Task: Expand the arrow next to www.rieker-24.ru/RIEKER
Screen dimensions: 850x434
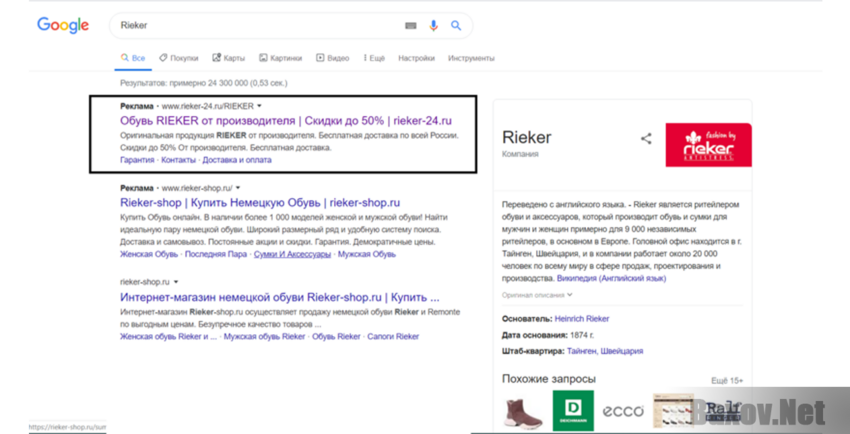Action: point(259,106)
